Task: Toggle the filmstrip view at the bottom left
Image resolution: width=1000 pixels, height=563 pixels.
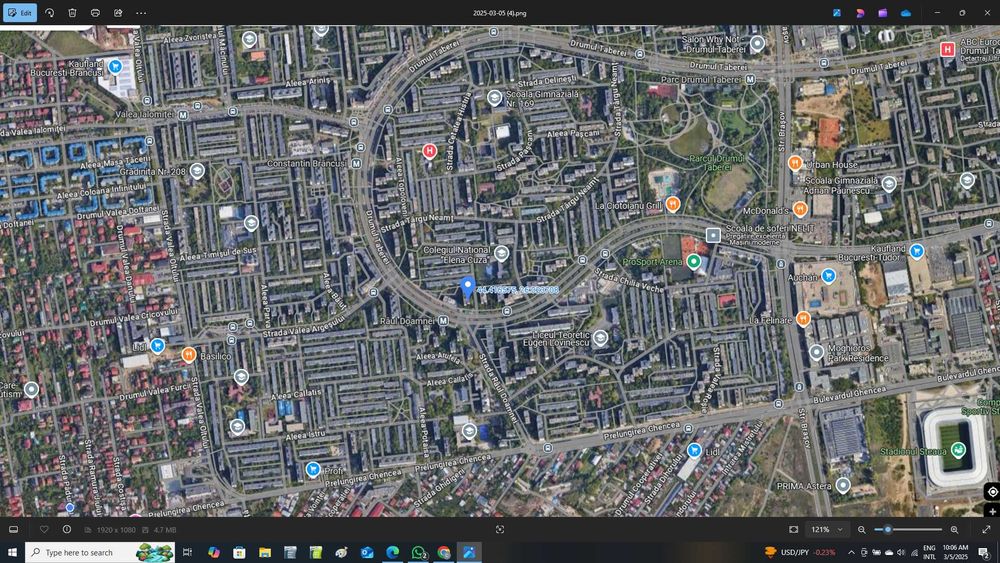Action: coord(13,529)
